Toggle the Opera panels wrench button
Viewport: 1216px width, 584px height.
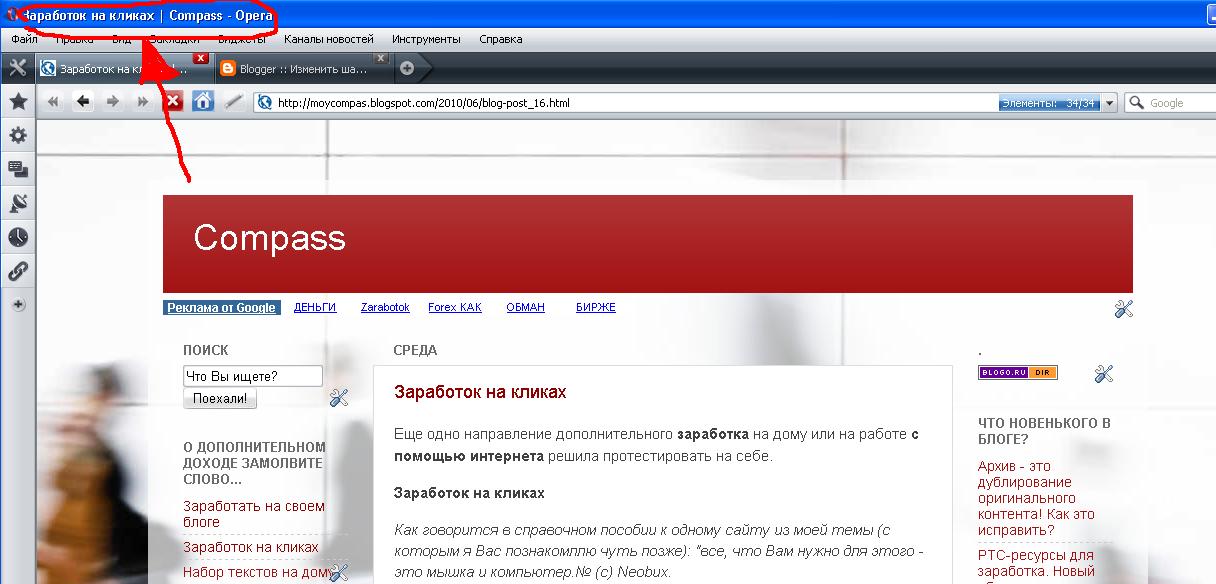[x=17, y=68]
